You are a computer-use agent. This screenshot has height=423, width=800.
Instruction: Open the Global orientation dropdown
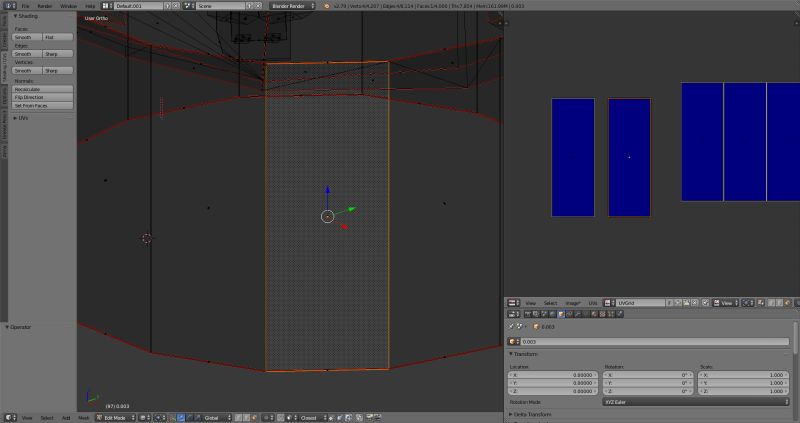point(217,417)
